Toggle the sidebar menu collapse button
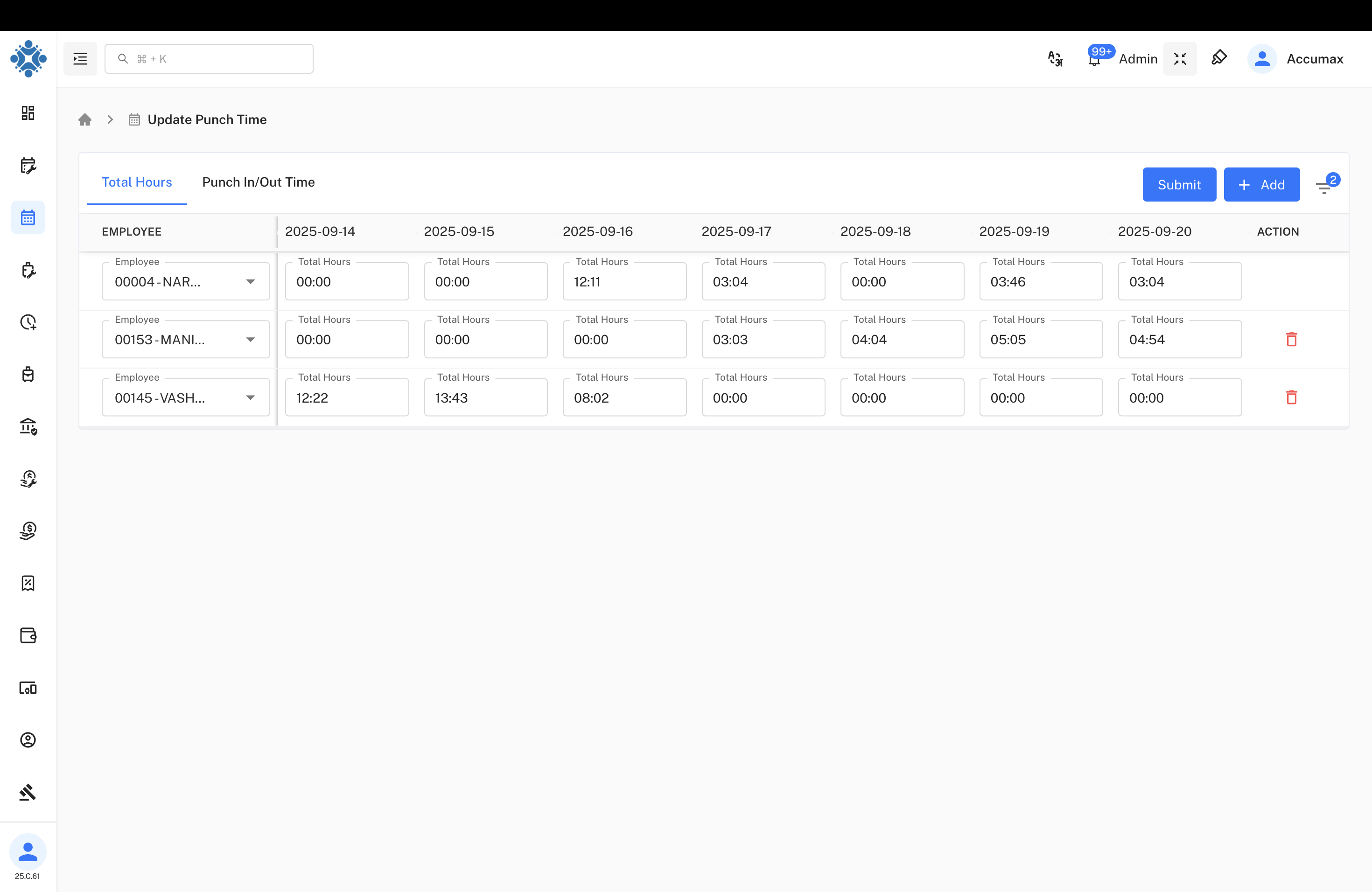The image size is (1372, 892). 80,59
